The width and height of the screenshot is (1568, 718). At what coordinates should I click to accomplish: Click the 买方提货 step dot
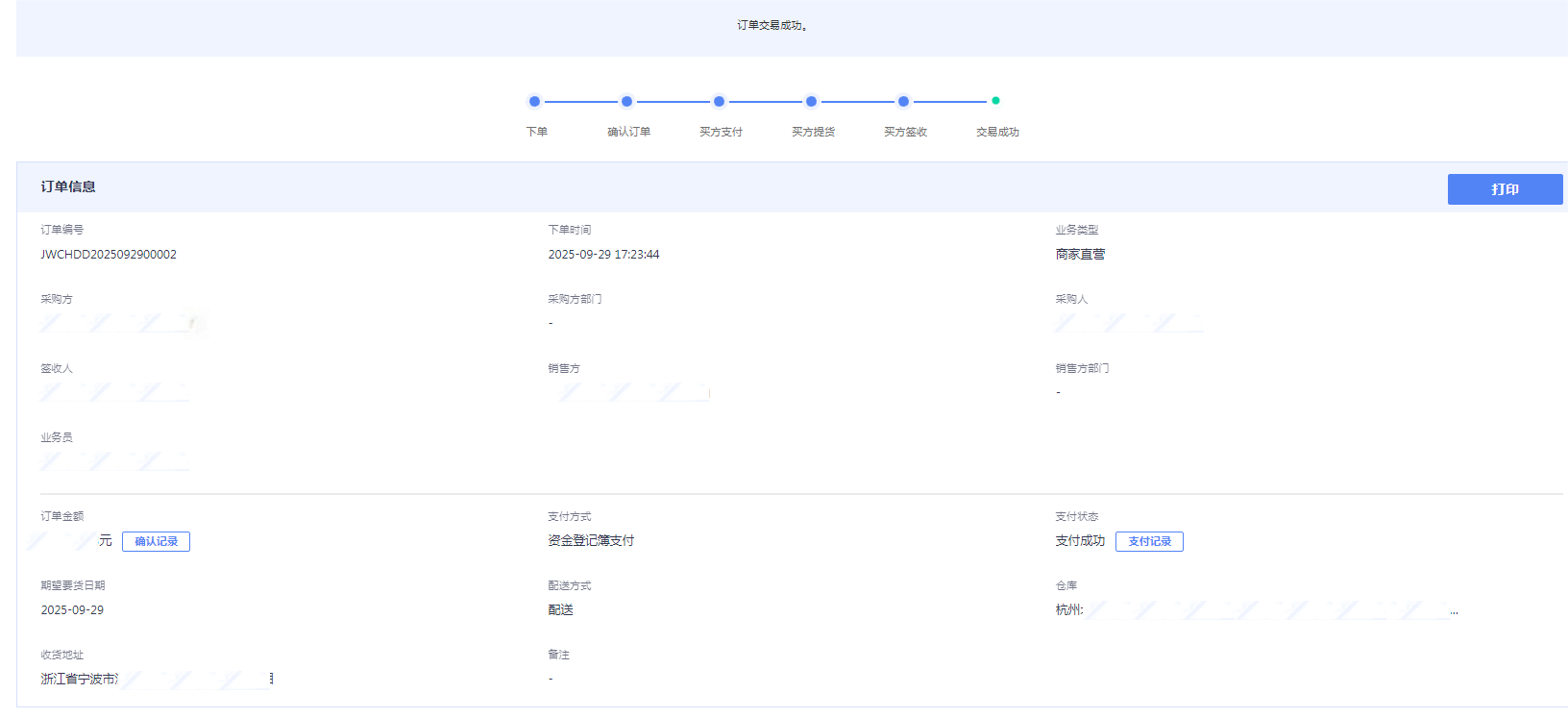point(811,101)
